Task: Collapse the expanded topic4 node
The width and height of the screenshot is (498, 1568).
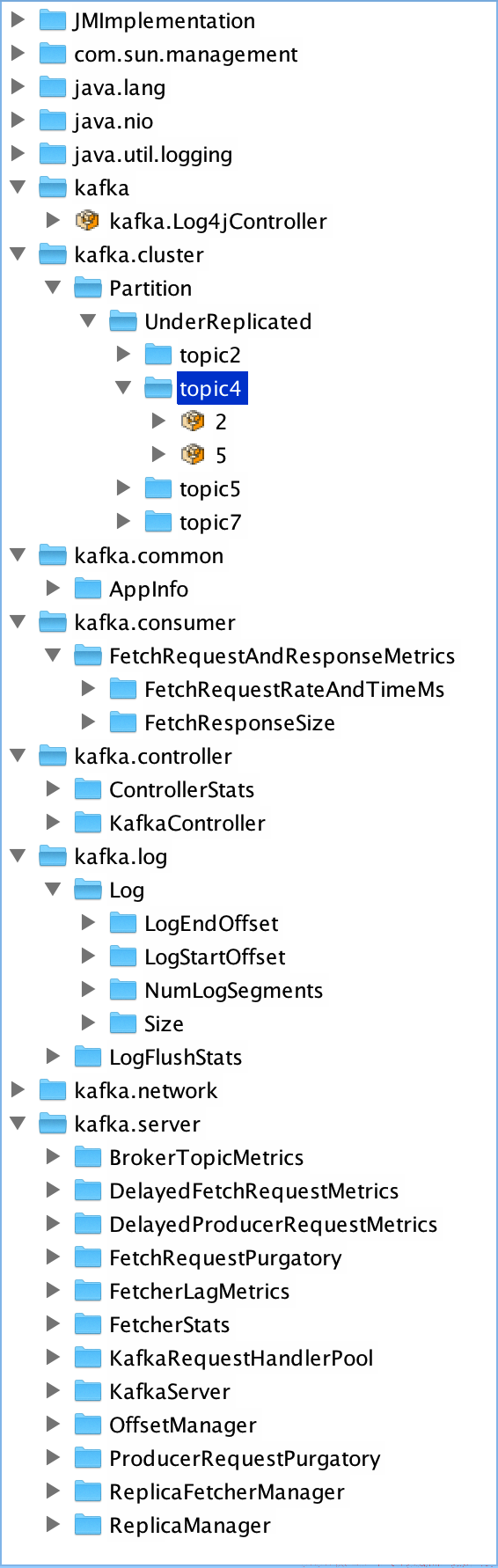Action: (x=123, y=388)
